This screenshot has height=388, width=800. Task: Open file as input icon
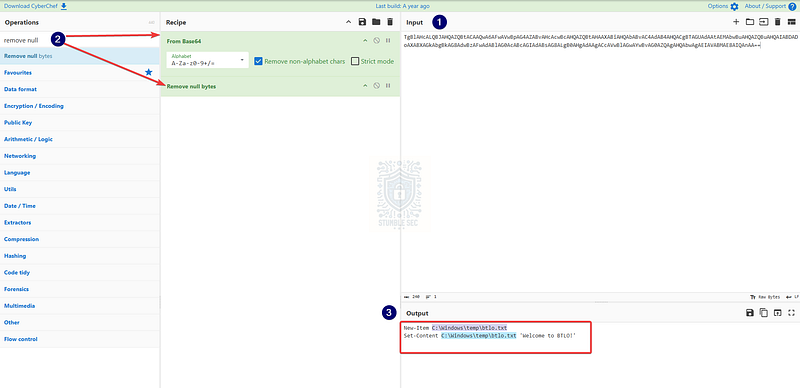click(763, 22)
